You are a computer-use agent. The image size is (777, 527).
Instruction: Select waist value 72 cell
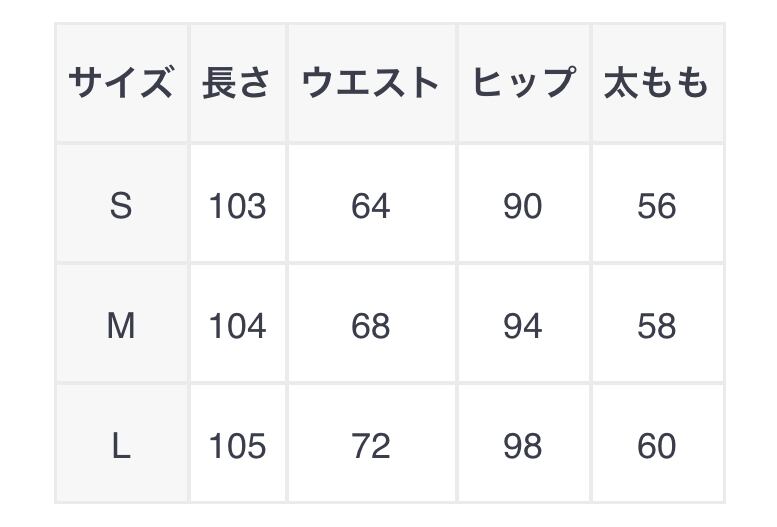coord(371,446)
